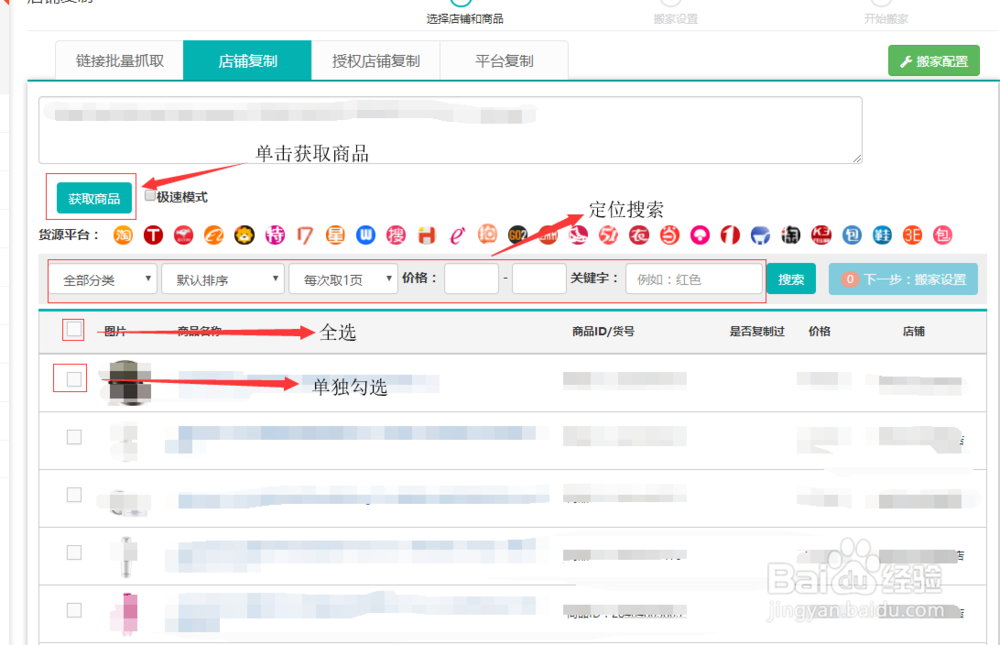This screenshot has width=1000, height=645.
Task: Click the 搬家设置 step label at top
Action: coord(675,19)
